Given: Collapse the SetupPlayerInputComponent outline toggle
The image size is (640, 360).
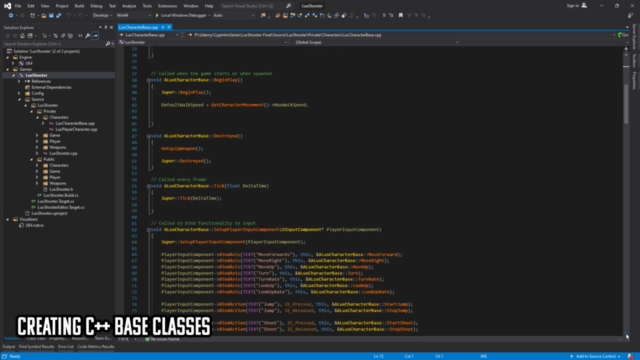Looking at the screenshot, I should [x=149, y=230].
